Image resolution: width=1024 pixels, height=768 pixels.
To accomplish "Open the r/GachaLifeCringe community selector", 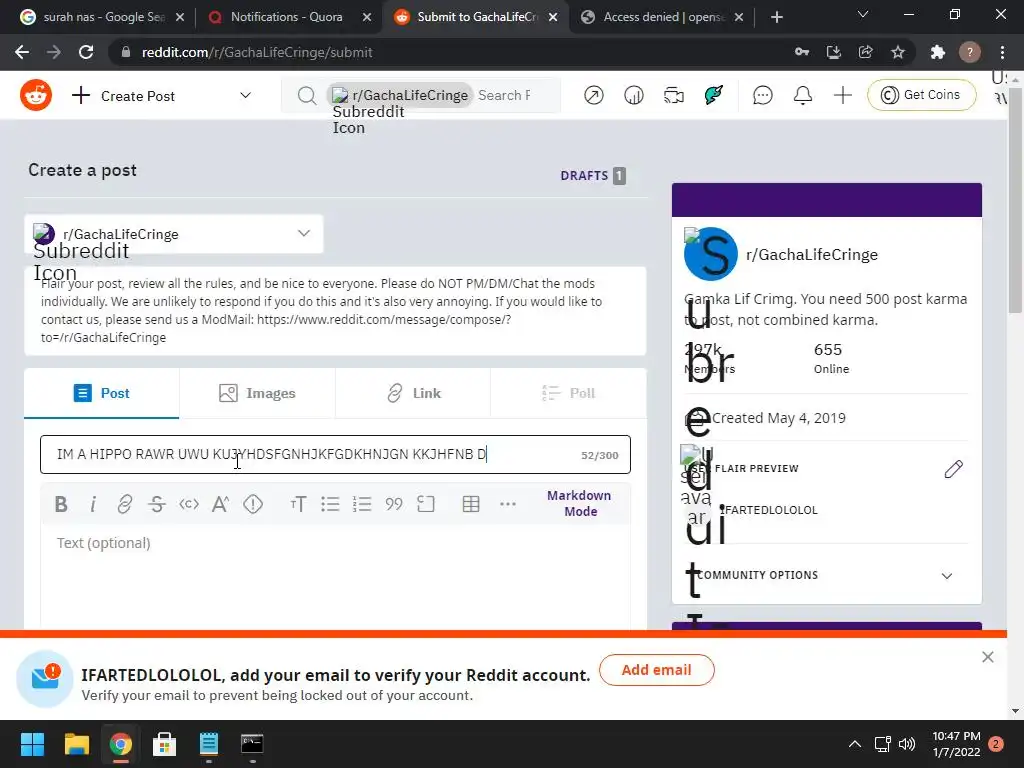I will (174, 234).
